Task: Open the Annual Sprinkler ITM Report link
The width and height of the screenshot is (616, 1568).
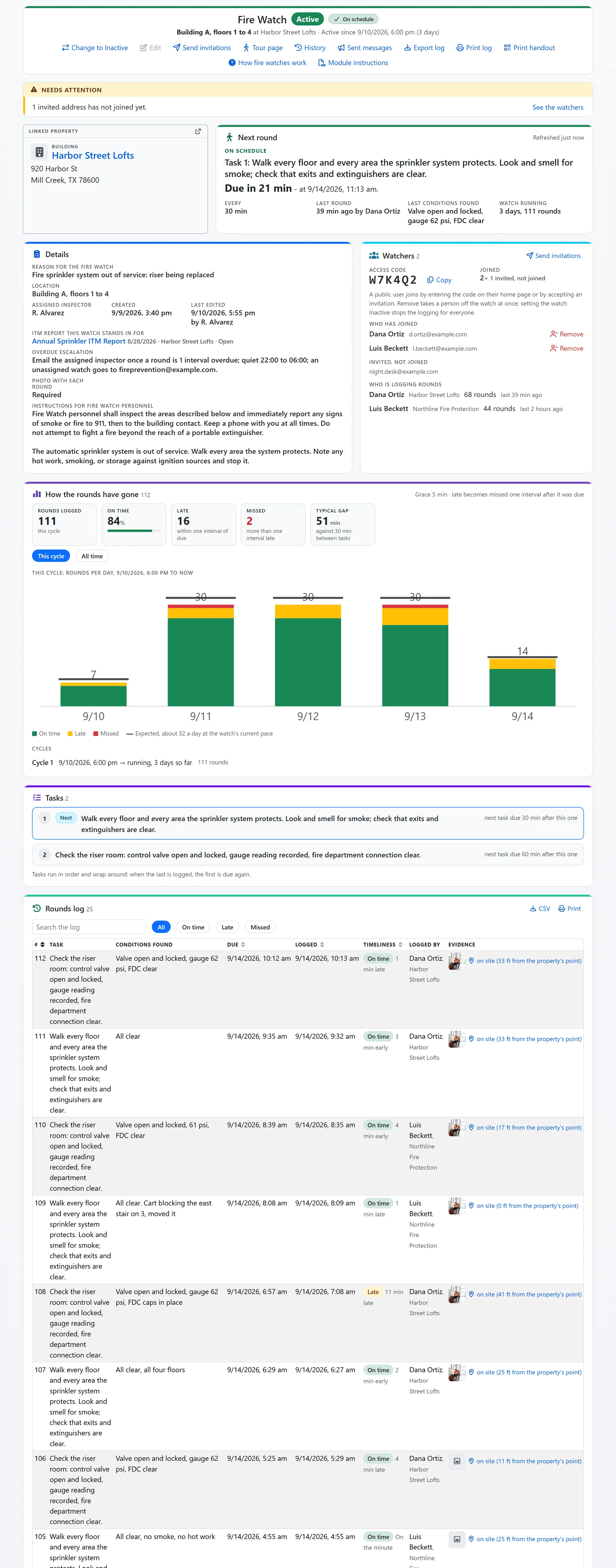Action: (x=78, y=342)
